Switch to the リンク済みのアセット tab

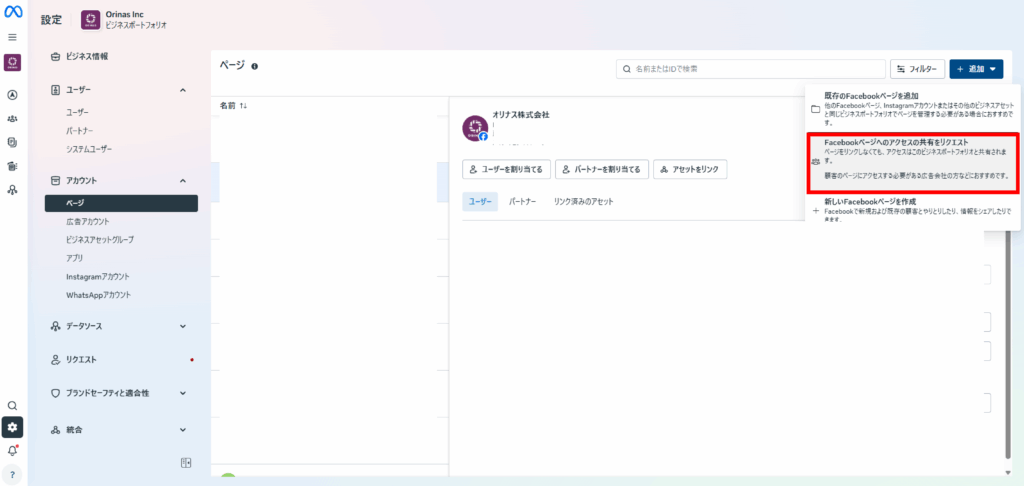[x=583, y=202]
